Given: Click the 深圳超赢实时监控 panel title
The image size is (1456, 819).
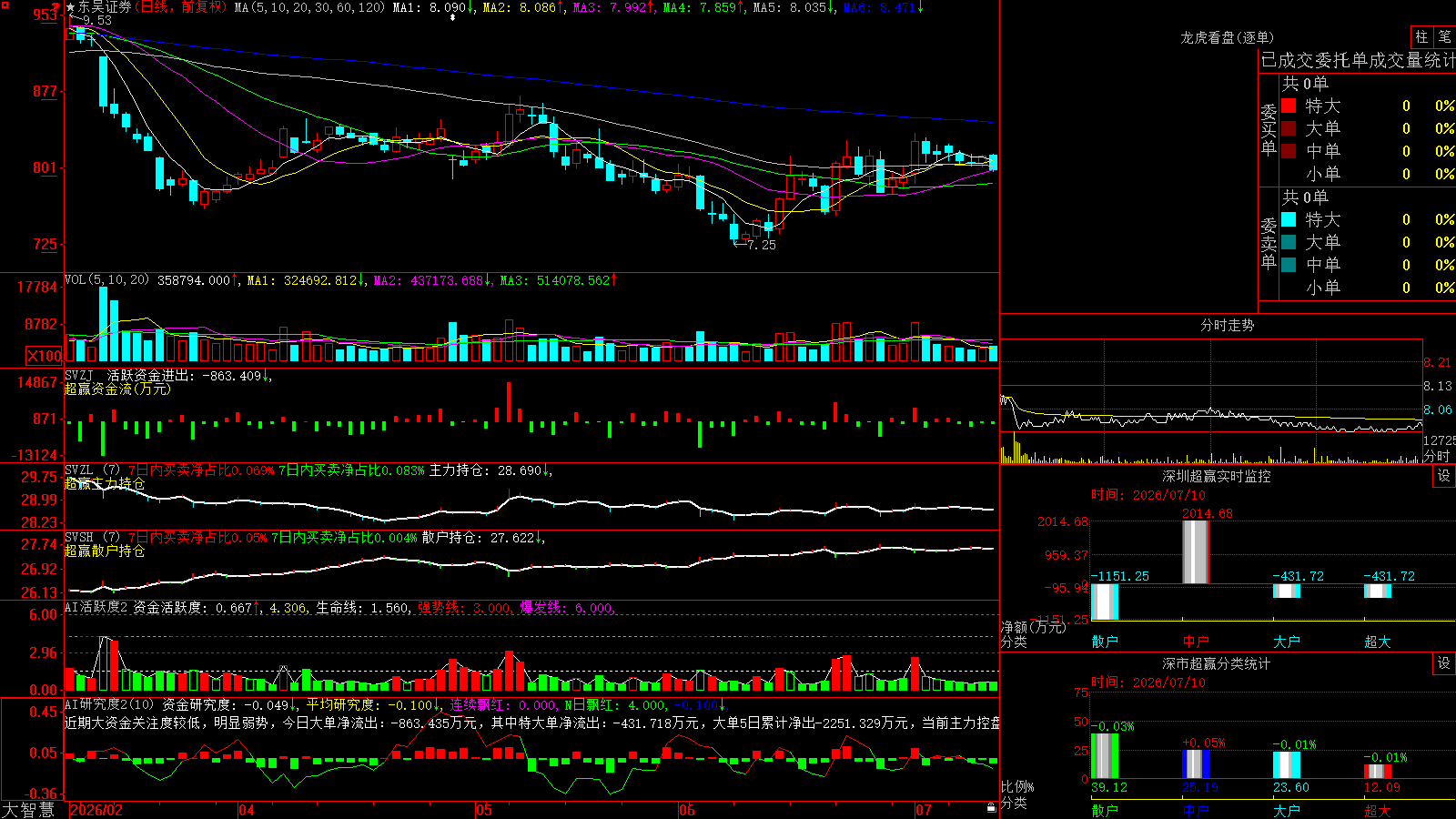Looking at the screenshot, I should pyautogui.click(x=1217, y=476).
